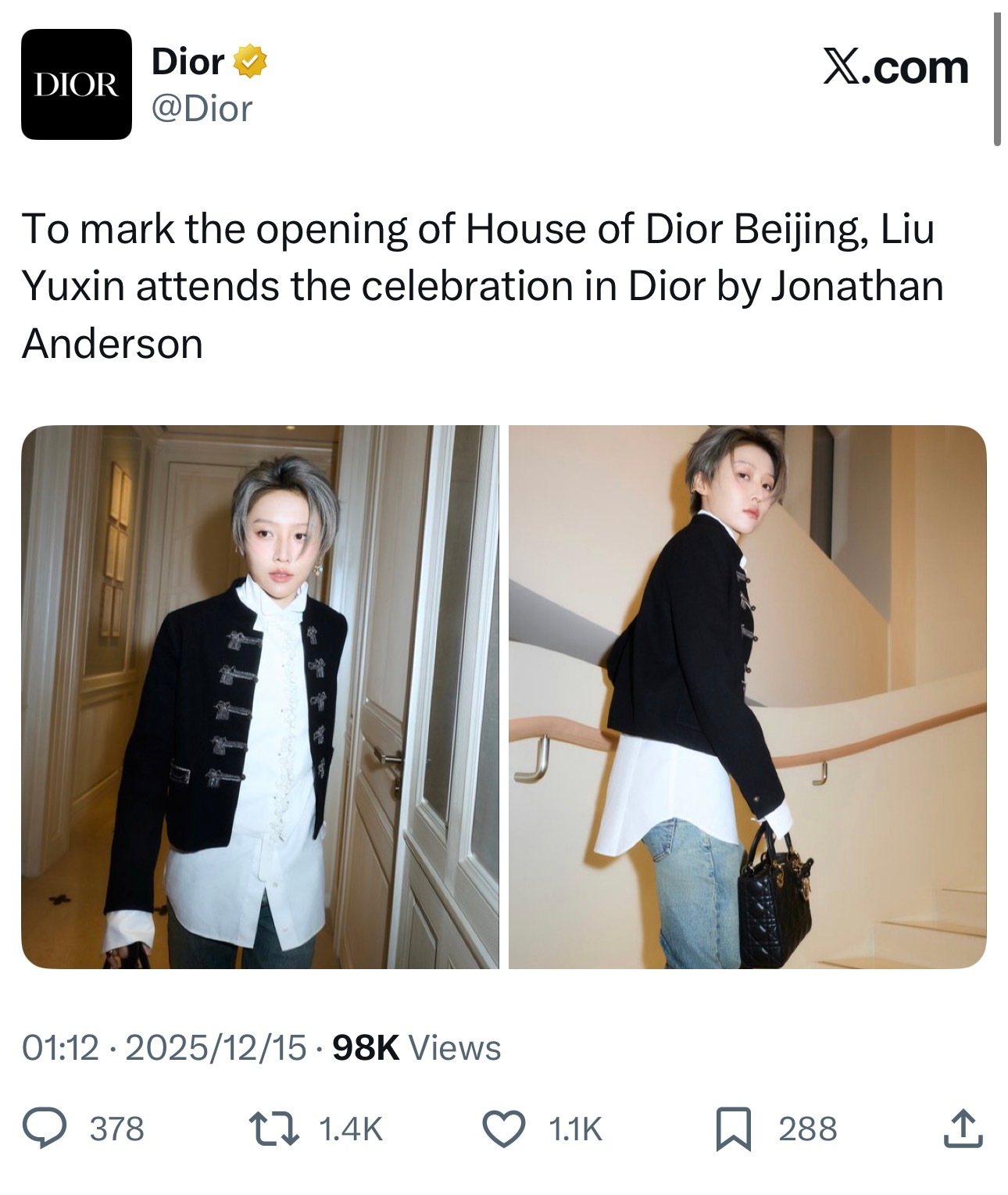This screenshot has height=1195, width=1008.
Task: Open the 2025/12/15 timestamp
Action: (x=216, y=1048)
